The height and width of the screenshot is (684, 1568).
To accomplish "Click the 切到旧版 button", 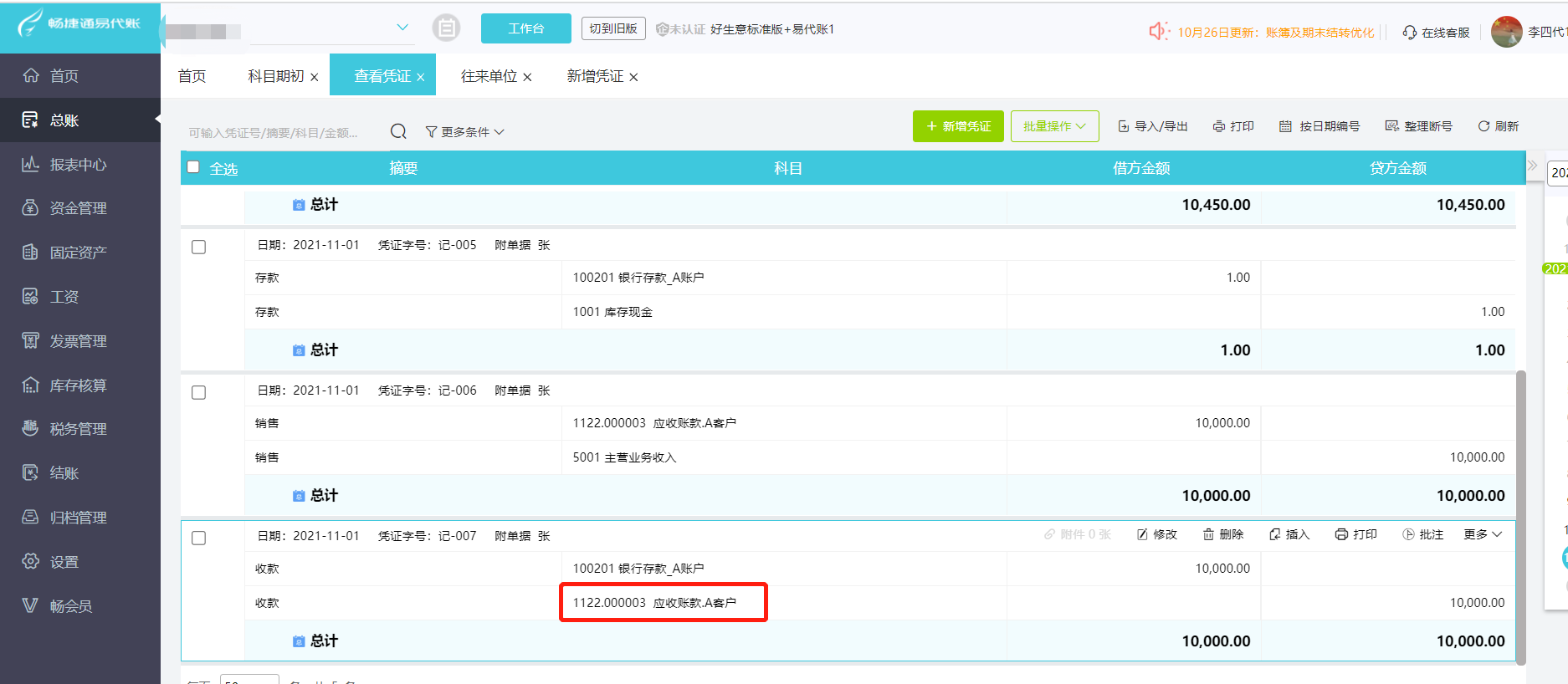I will 613,28.
